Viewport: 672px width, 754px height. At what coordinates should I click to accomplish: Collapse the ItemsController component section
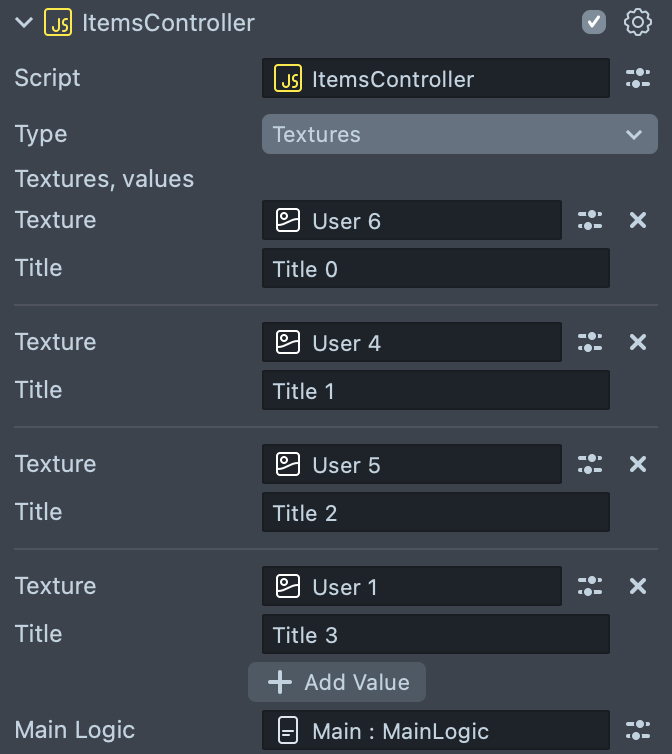(24, 22)
